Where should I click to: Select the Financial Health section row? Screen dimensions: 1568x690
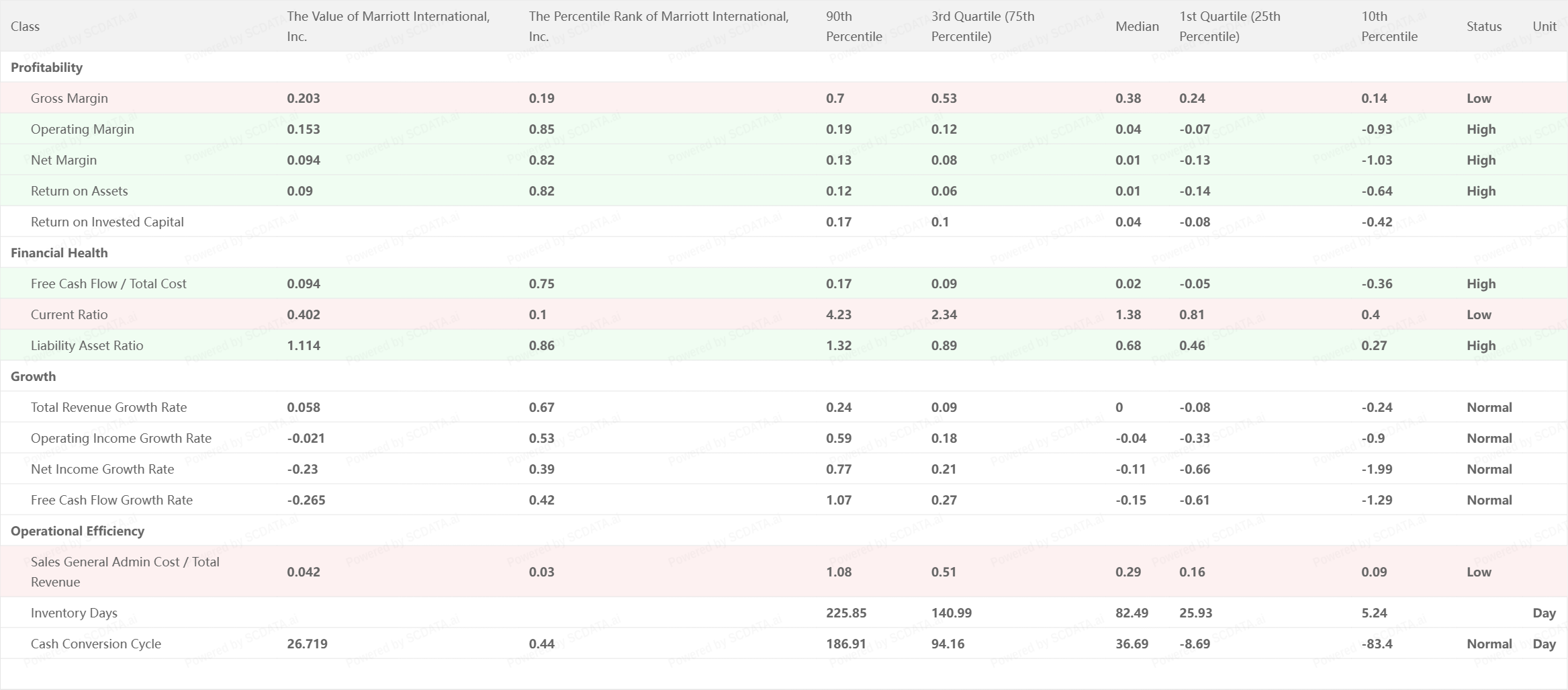[x=59, y=253]
